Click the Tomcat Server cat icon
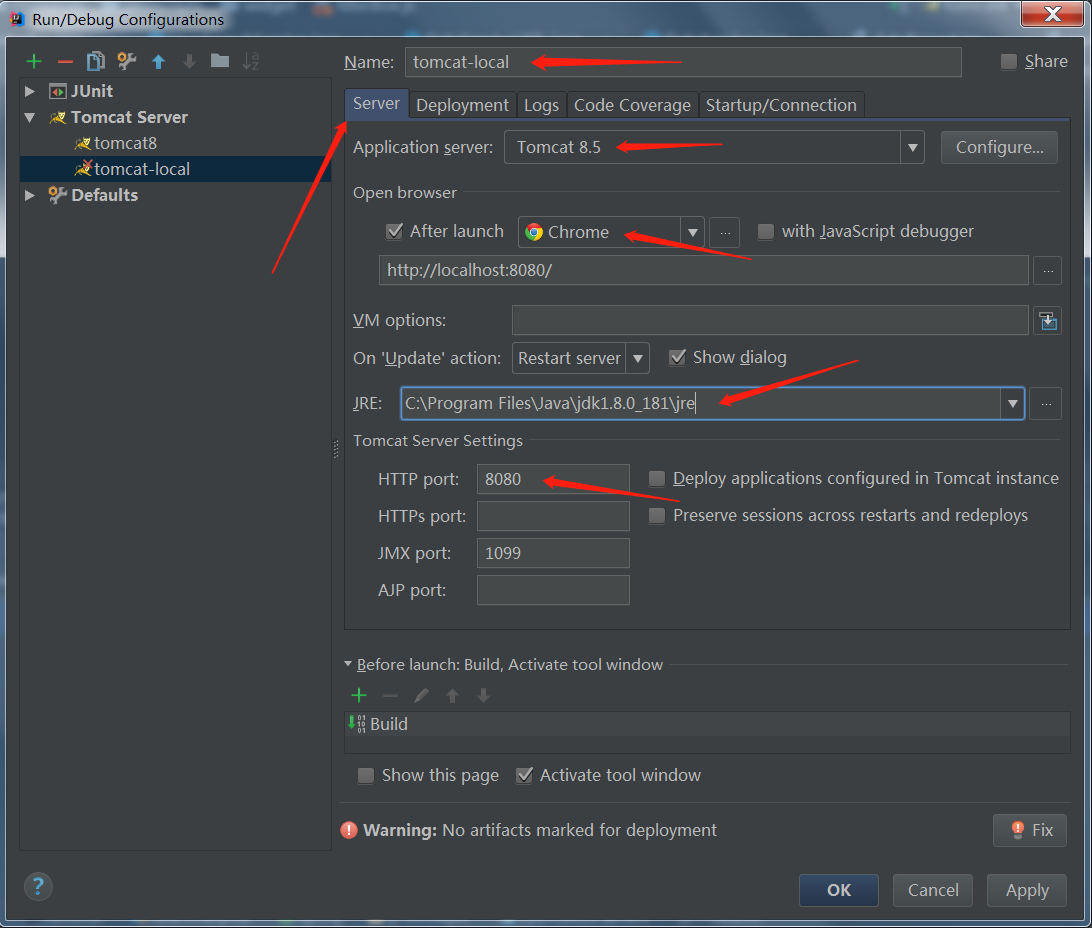 [x=58, y=117]
